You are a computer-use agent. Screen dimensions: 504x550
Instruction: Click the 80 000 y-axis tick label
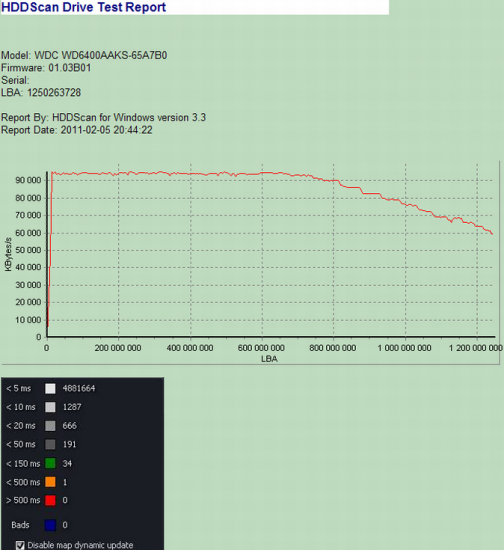pos(28,198)
